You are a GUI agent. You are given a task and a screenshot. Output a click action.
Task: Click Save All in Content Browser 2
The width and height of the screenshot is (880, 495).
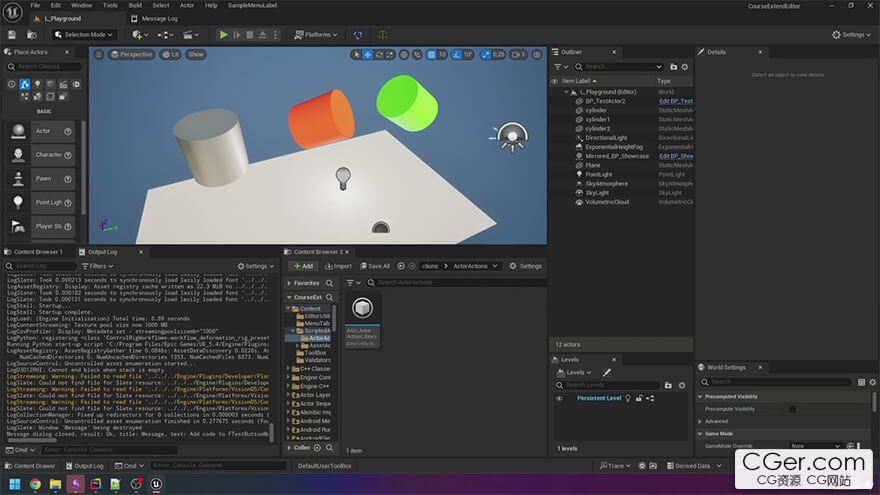coord(375,266)
